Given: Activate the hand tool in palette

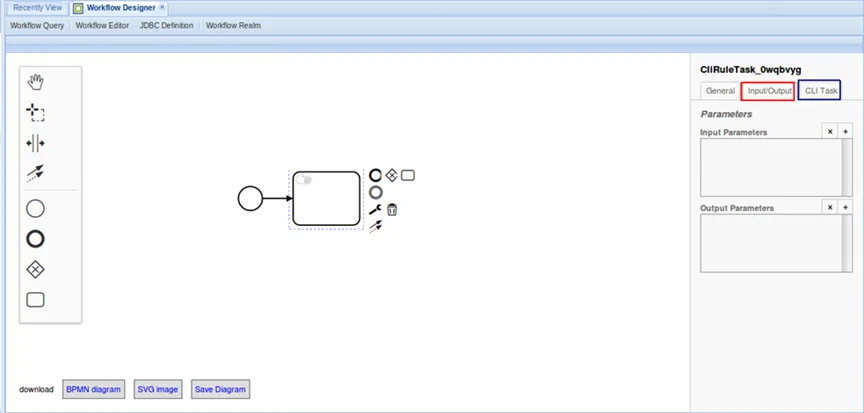Looking at the screenshot, I should coord(35,83).
